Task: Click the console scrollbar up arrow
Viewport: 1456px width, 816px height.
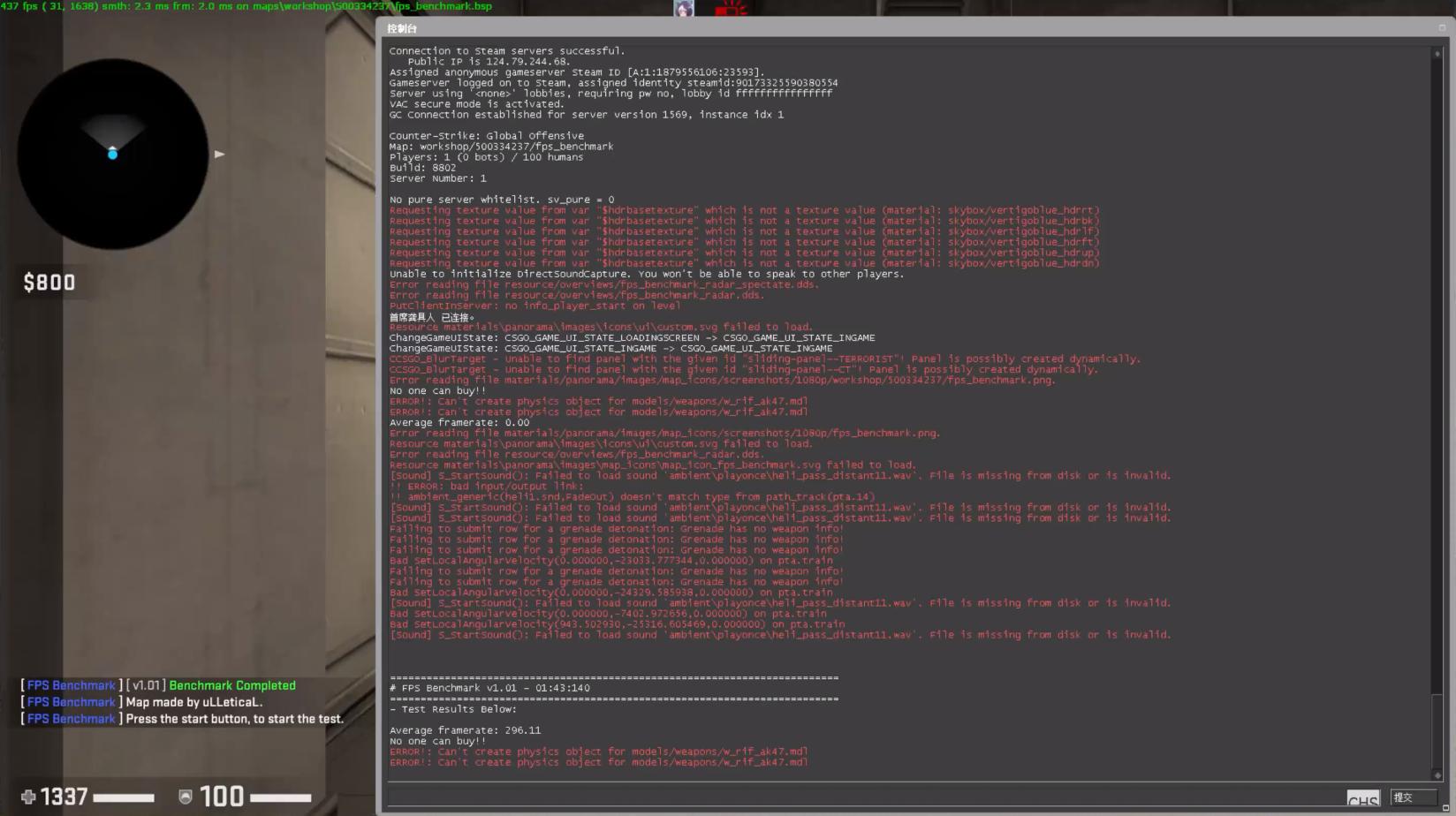Action: (1437, 54)
